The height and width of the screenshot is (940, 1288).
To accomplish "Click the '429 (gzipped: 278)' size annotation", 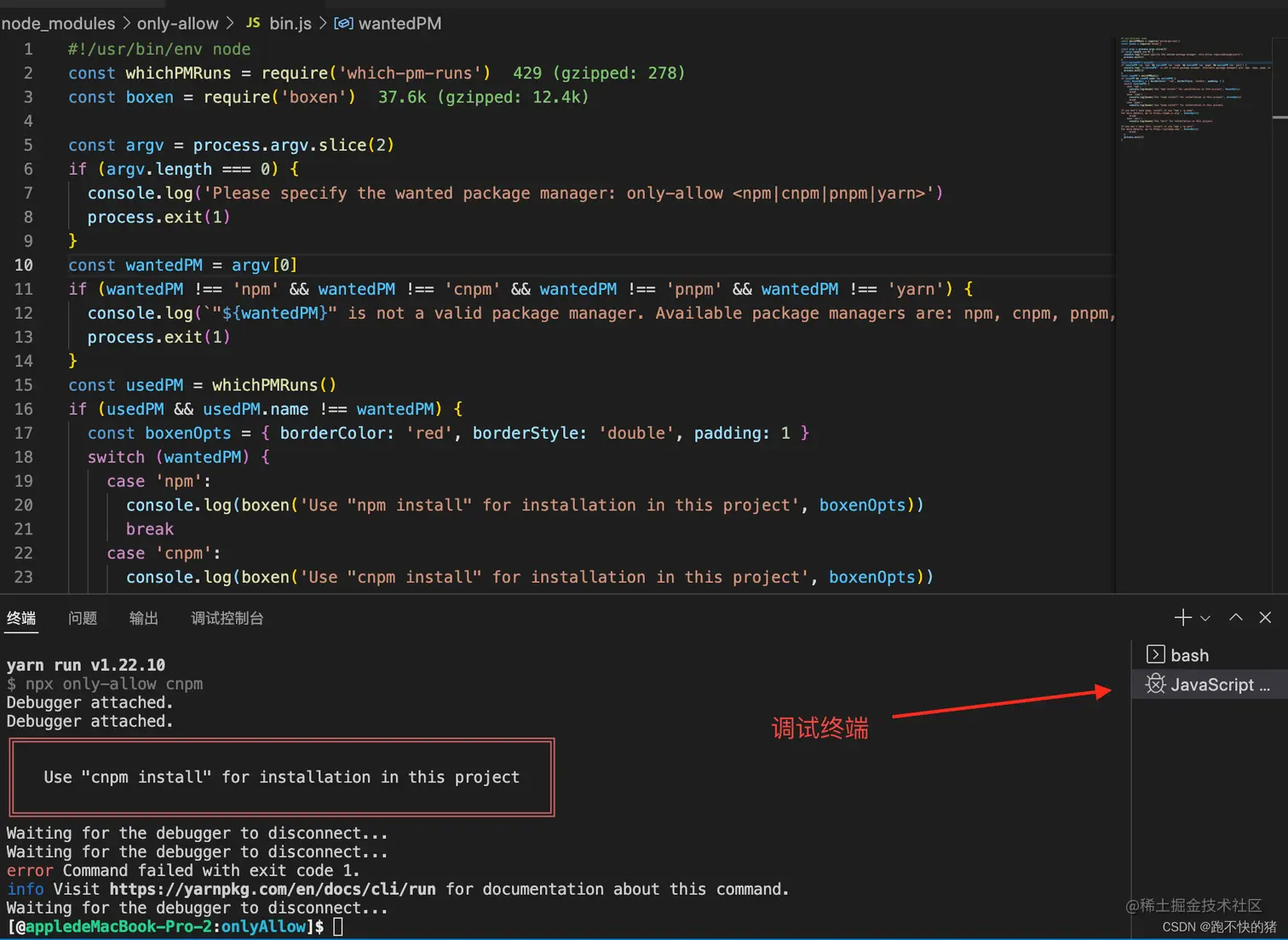I will 599,73.
